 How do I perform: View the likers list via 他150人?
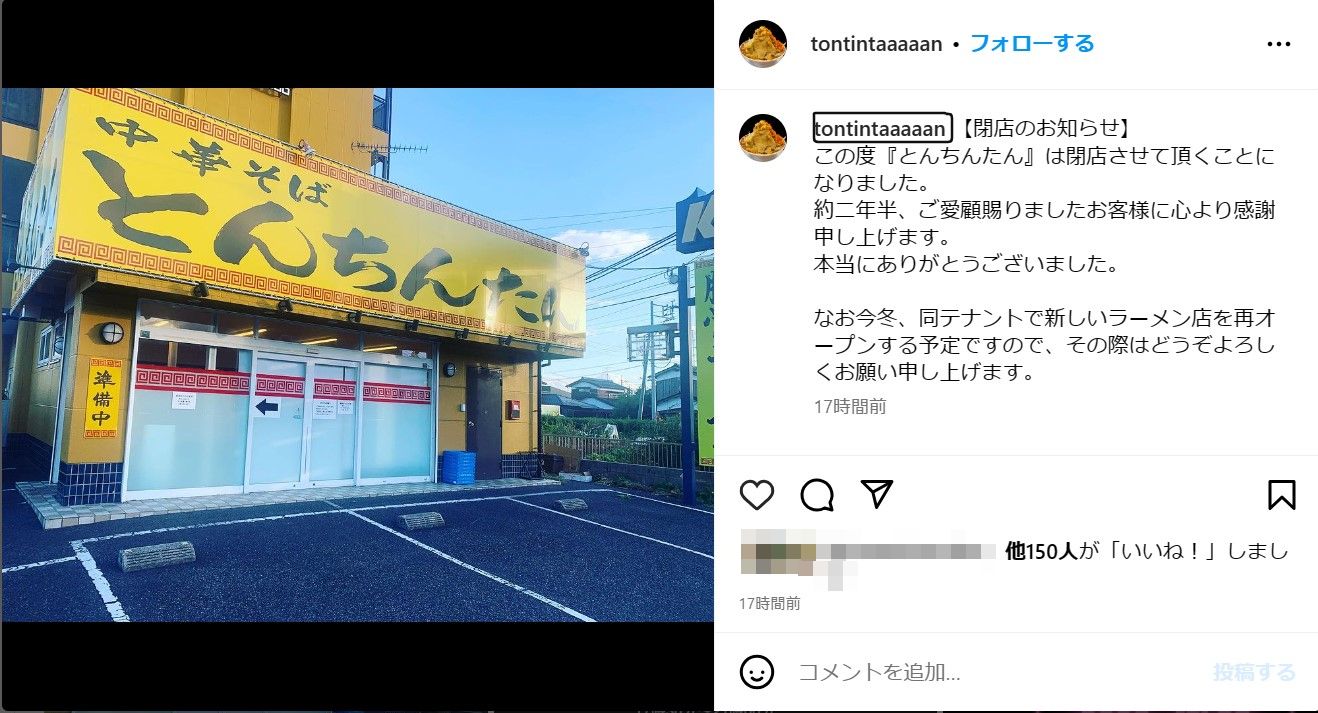(1041, 551)
